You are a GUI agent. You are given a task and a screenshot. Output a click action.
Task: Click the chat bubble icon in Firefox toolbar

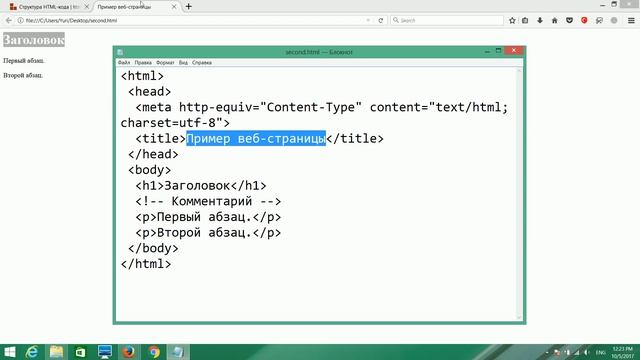point(599,20)
